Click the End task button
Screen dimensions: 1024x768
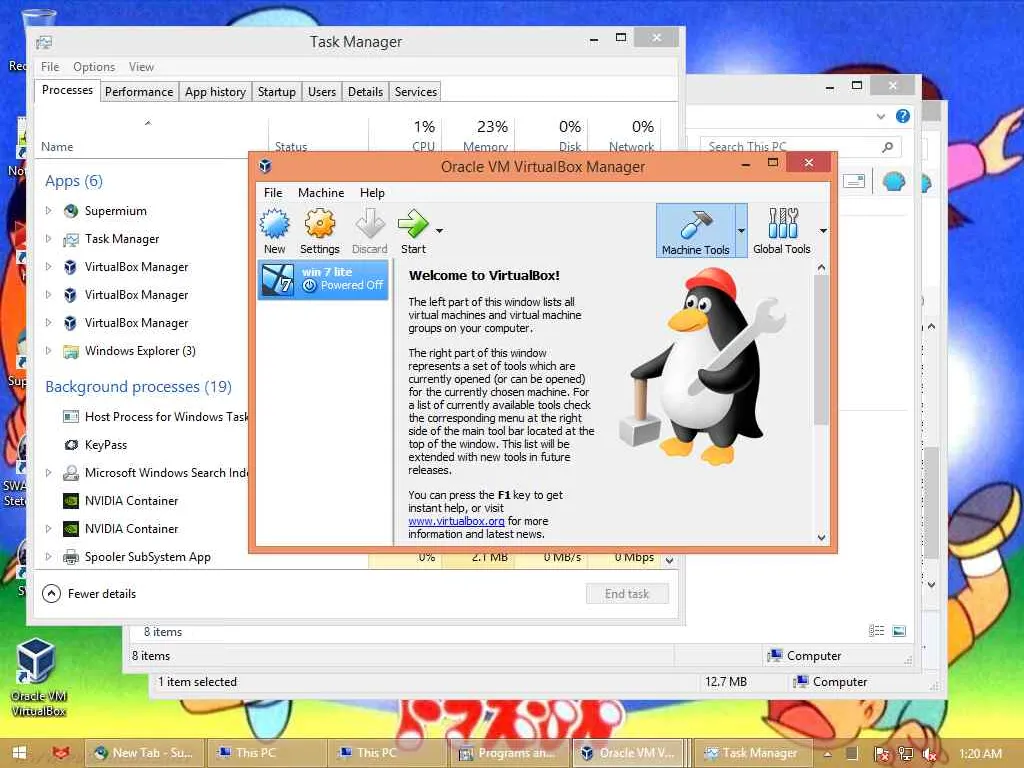[627, 594]
